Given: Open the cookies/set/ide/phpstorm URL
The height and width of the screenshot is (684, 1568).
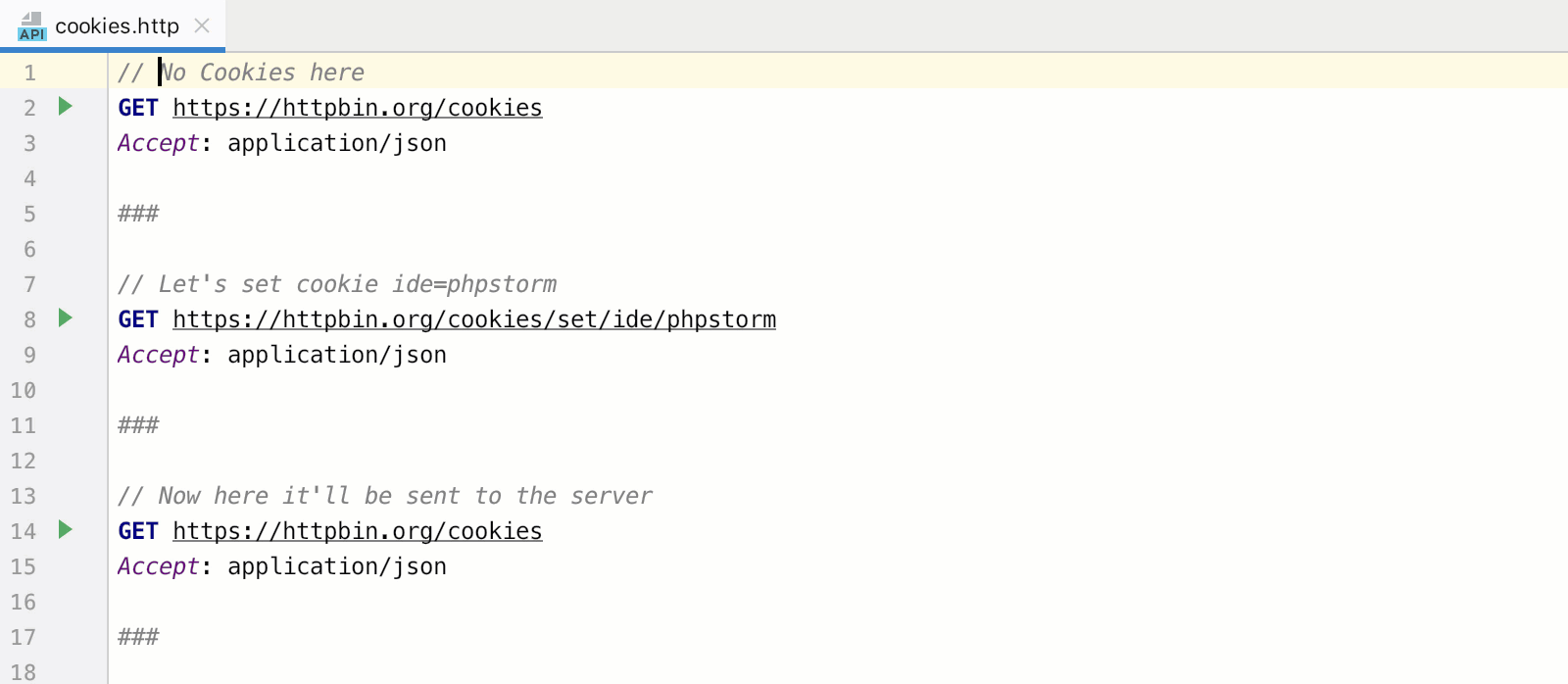Looking at the screenshot, I should [x=473, y=319].
